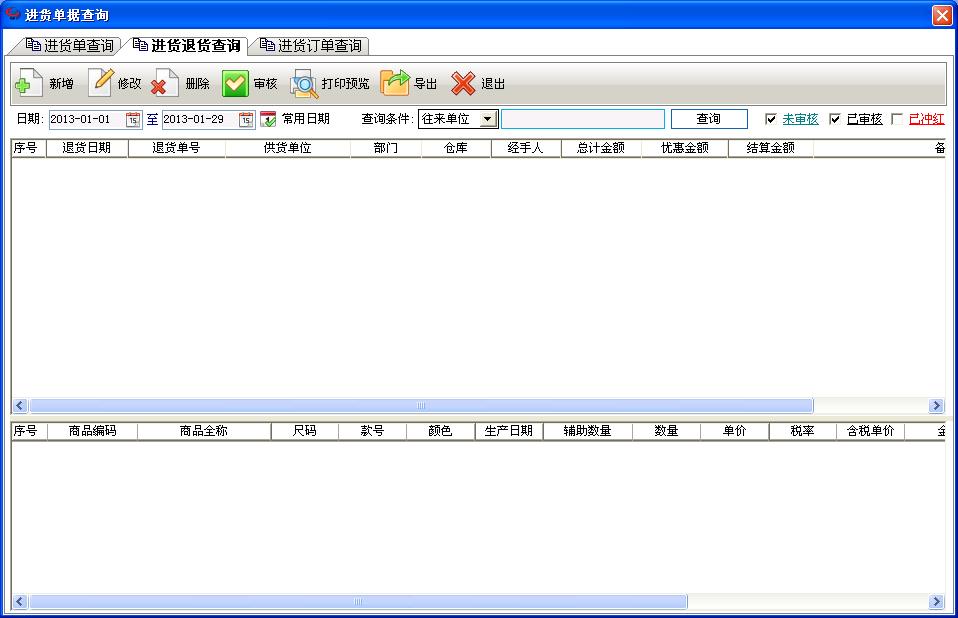
Task: Click the 颜色 column header
Action: point(441,431)
